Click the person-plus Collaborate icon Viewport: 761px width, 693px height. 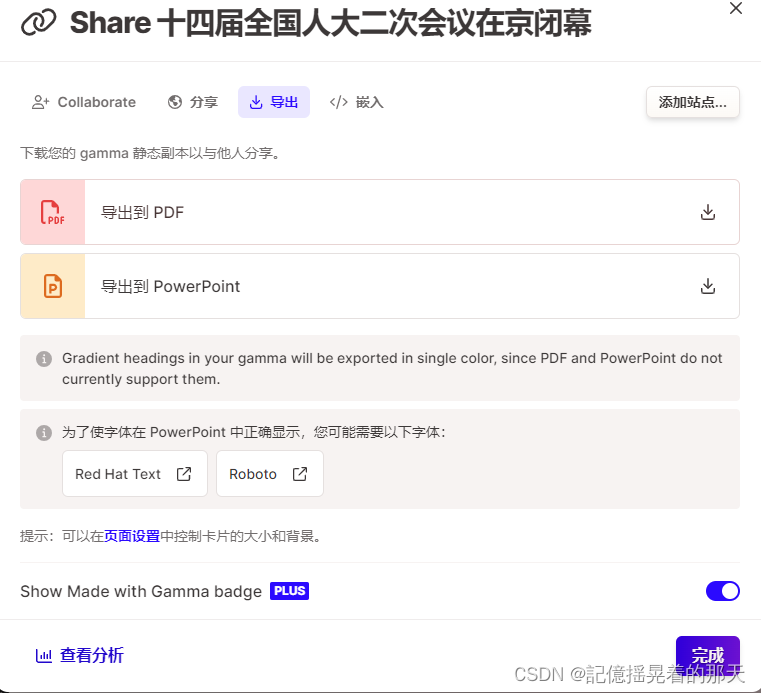click(x=41, y=102)
